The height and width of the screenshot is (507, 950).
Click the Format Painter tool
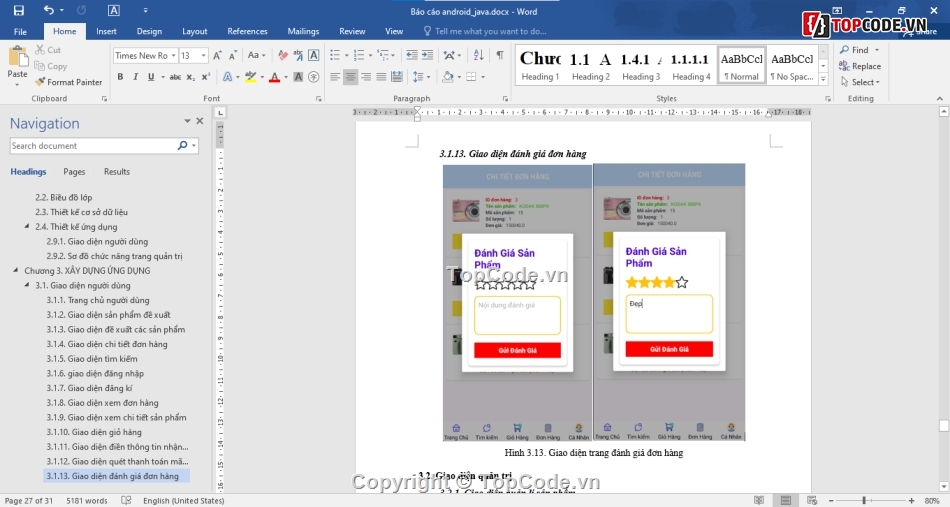coord(68,82)
